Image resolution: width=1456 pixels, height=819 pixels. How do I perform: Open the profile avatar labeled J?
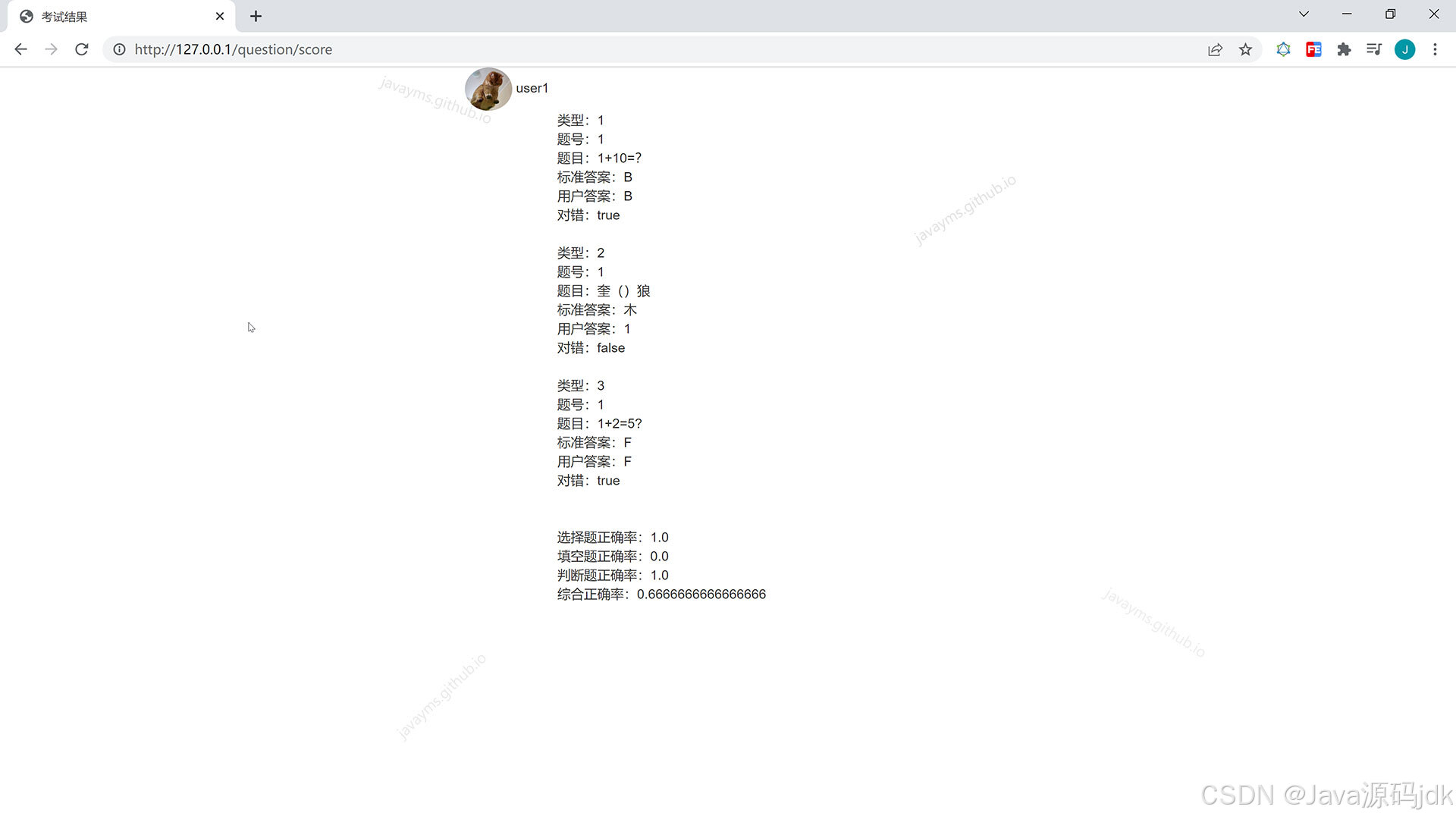pyautogui.click(x=1405, y=49)
